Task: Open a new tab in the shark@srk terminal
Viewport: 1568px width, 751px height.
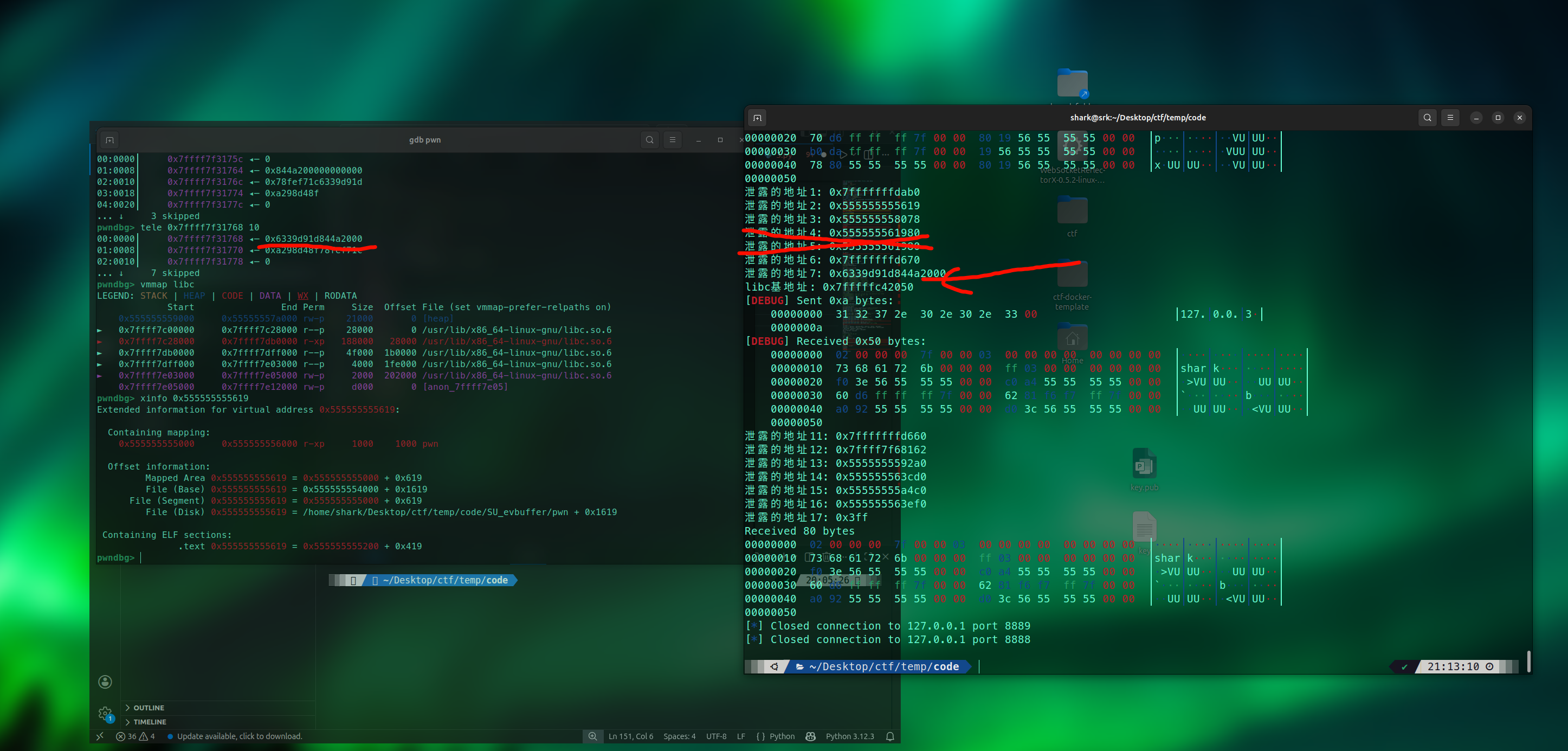Action: [x=757, y=118]
